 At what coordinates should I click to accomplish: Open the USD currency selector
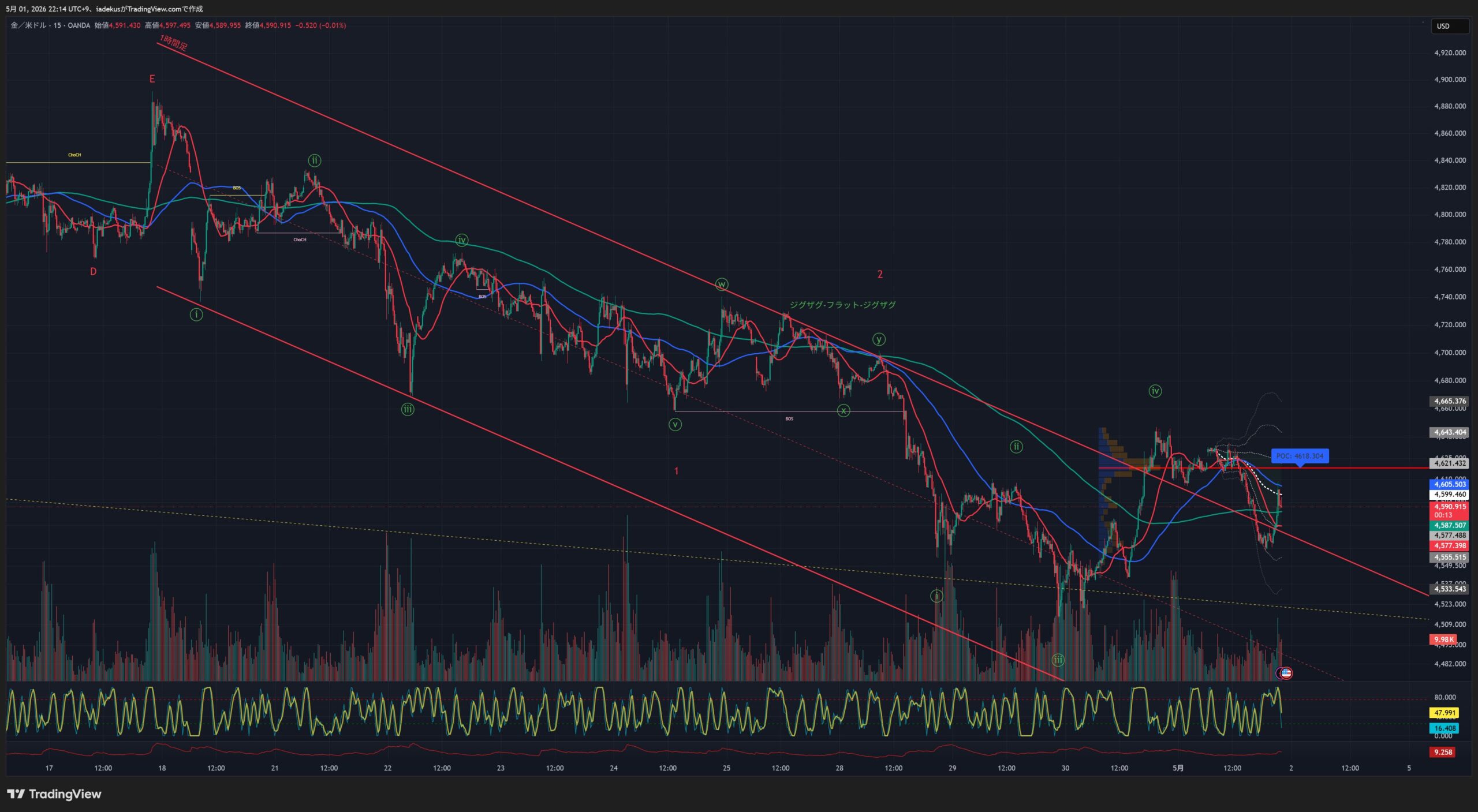pyautogui.click(x=1449, y=26)
